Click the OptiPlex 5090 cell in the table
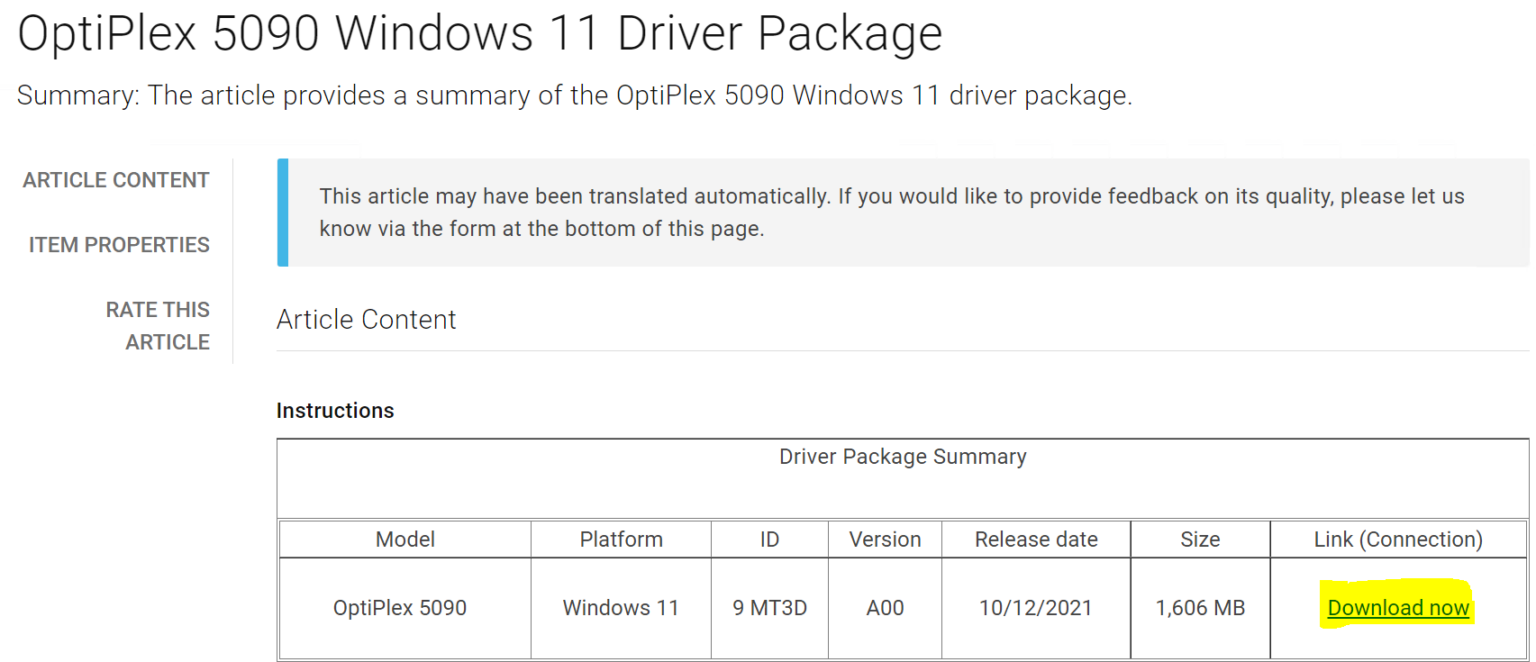This screenshot has height=662, width=1536. coord(404,607)
